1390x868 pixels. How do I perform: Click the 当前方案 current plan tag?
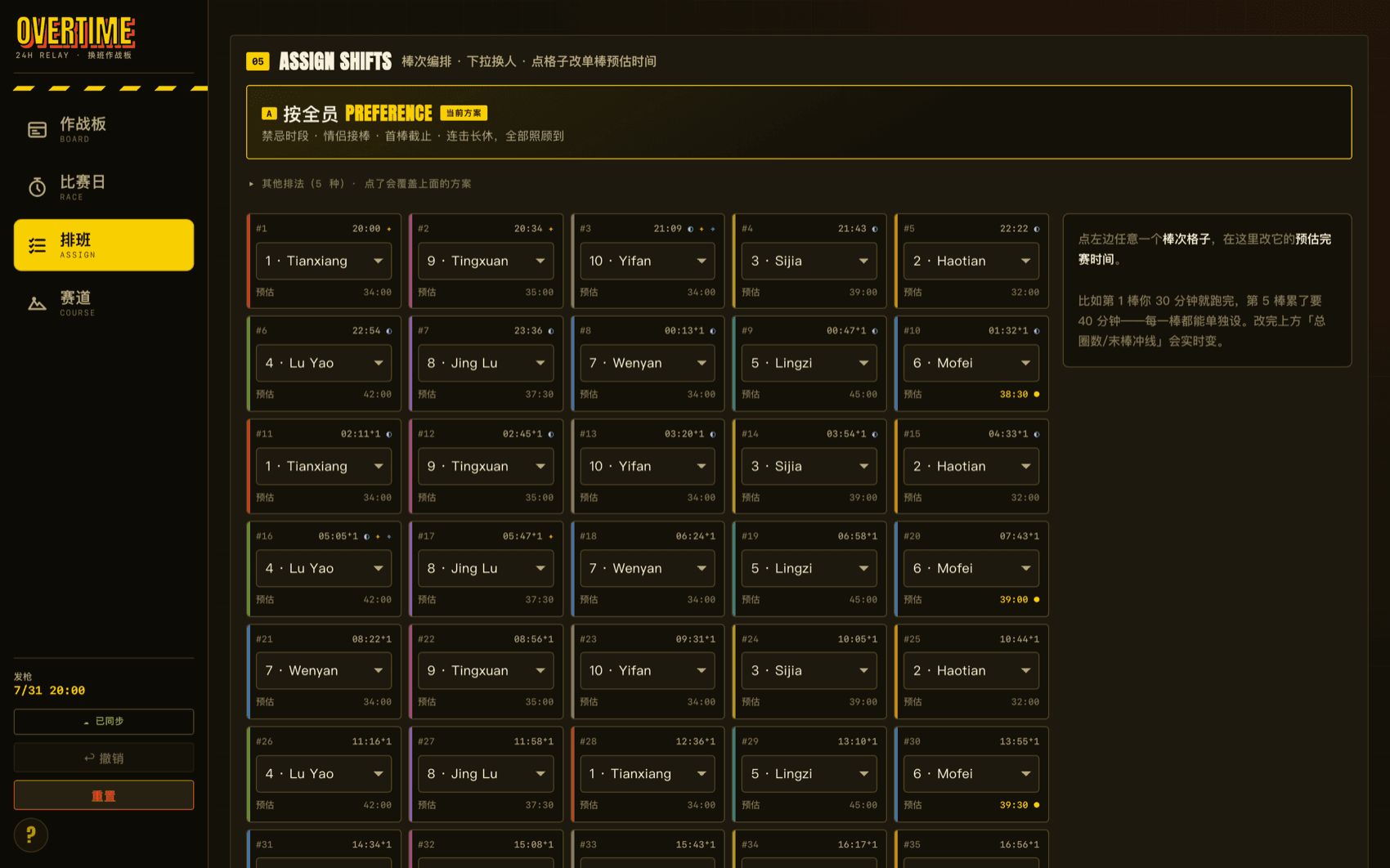pos(464,113)
